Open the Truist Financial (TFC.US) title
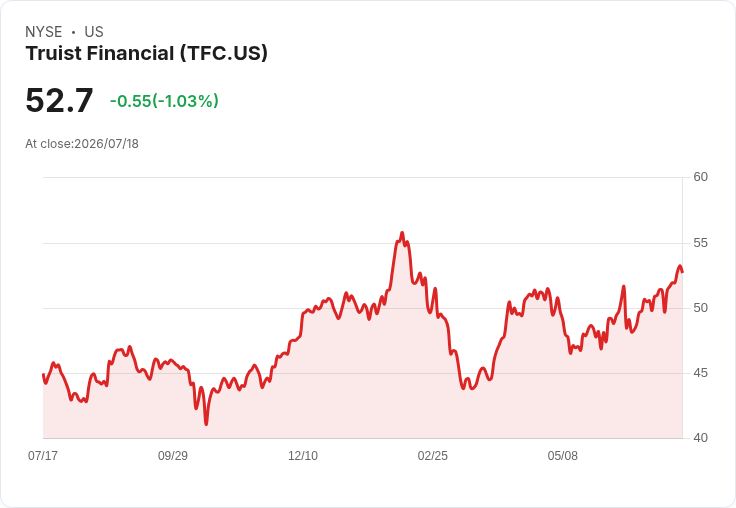The width and height of the screenshot is (736, 508). click(146, 53)
